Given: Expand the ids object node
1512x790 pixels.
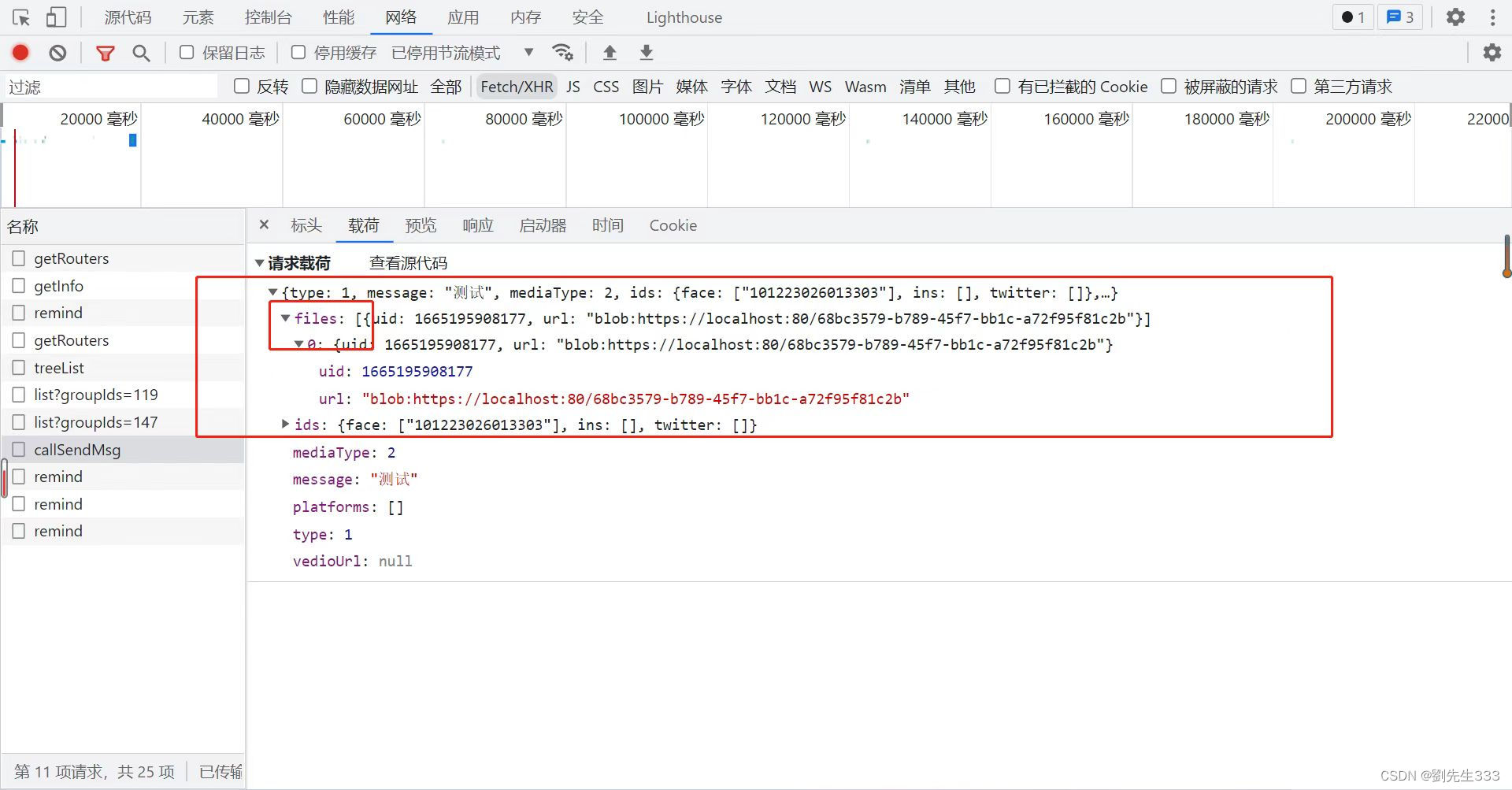Looking at the screenshot, I should (x=285, y=425).
